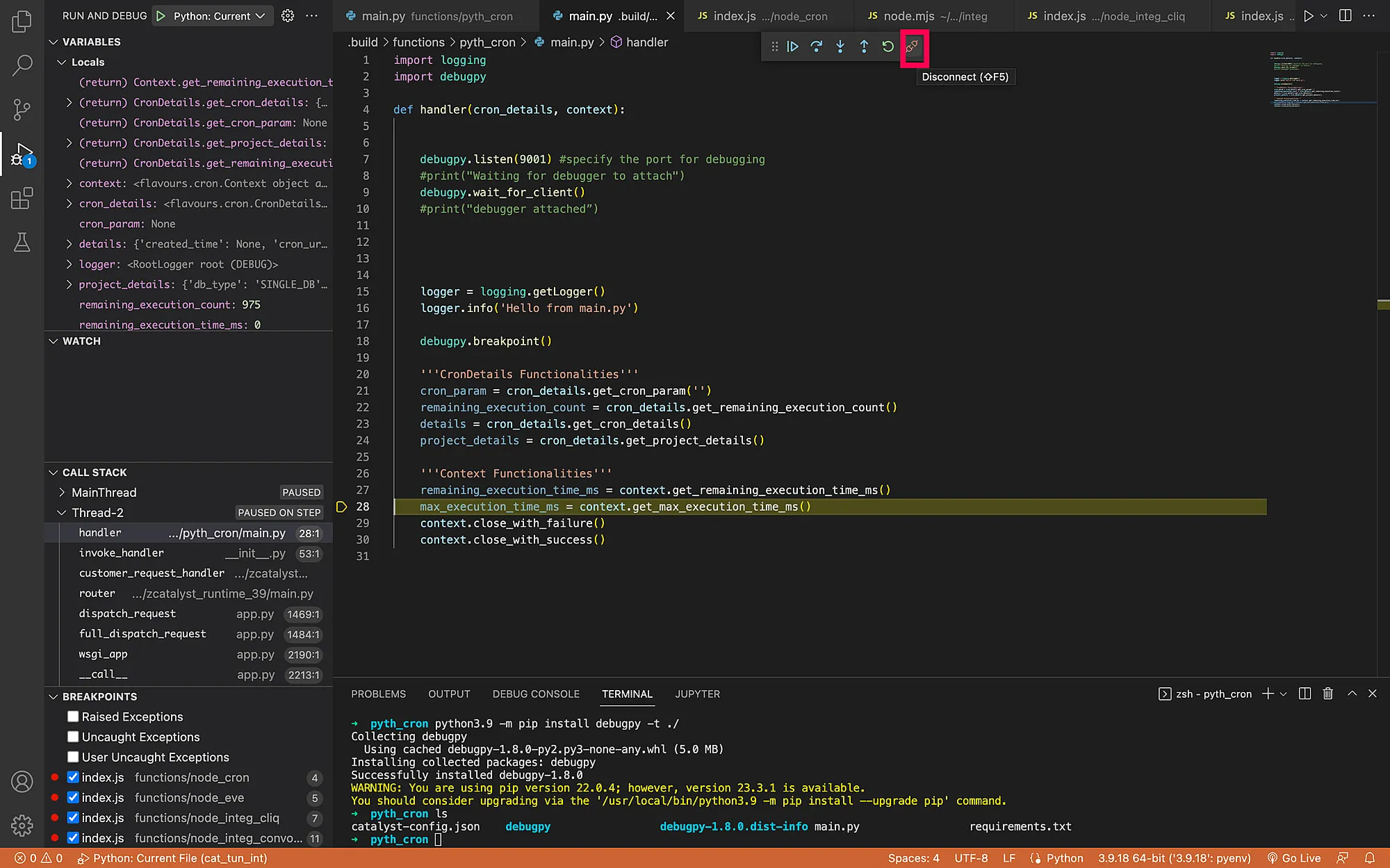Disable index.js node_cron breakpoint
1390x868 pixels.
pyautogui.click(x=72, y=777)
